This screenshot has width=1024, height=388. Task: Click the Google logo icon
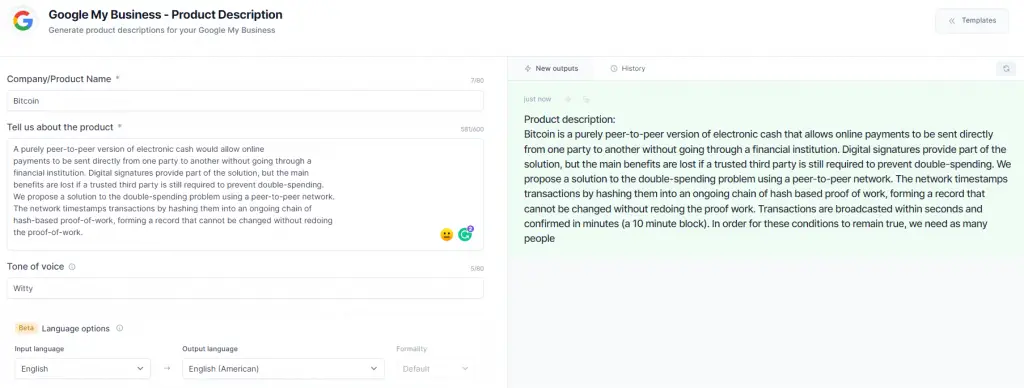click(x=23, y=21)
